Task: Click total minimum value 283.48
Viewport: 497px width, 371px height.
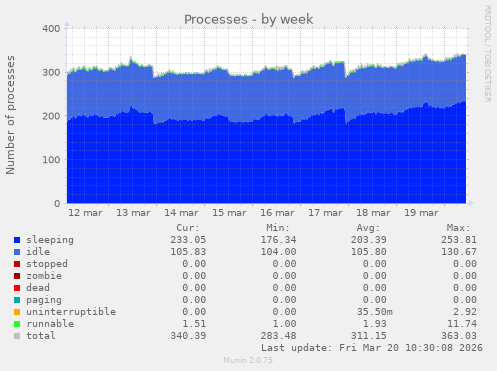Action: pos(278,336)
